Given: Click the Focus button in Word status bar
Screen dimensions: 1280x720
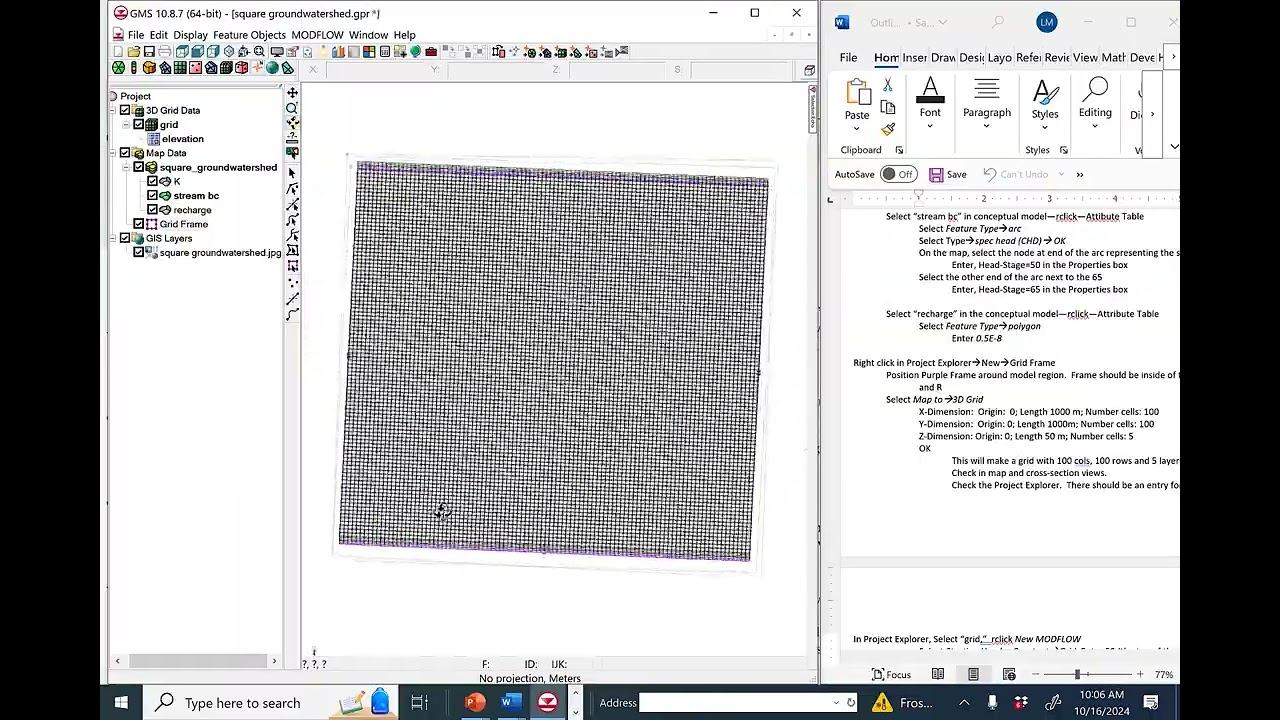Looking at the screenshot, I should pos(891,675).
